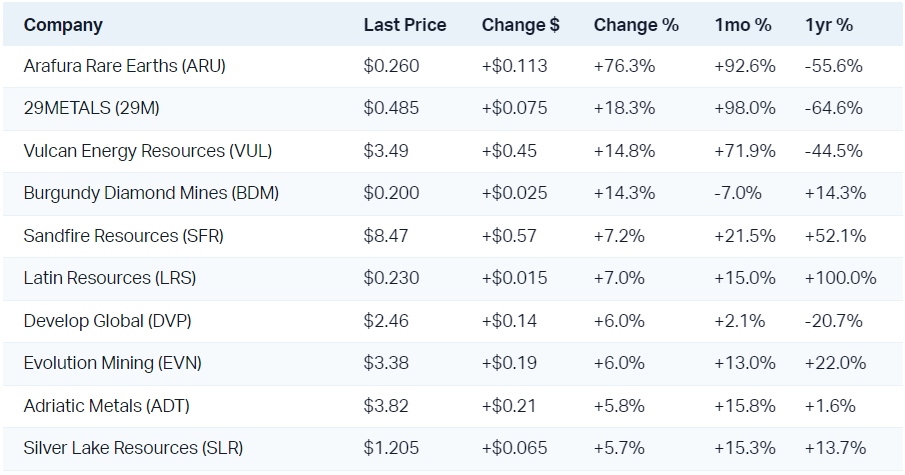
Task: Select Vulcan Energy Resources (VUL)
Action: (148, 151)
